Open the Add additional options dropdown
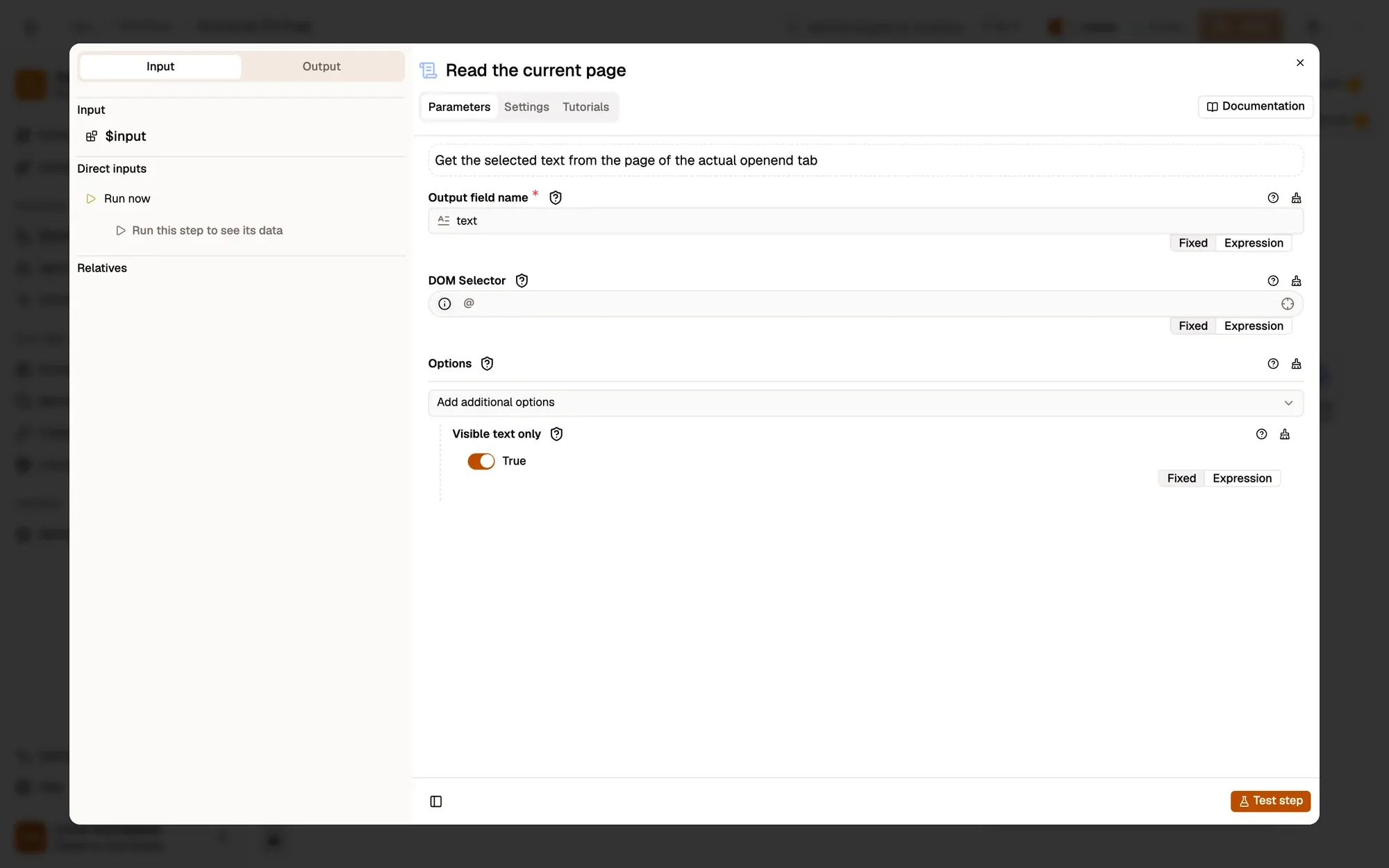This screenshot has height=868, width=1389. tap(865, 403)
